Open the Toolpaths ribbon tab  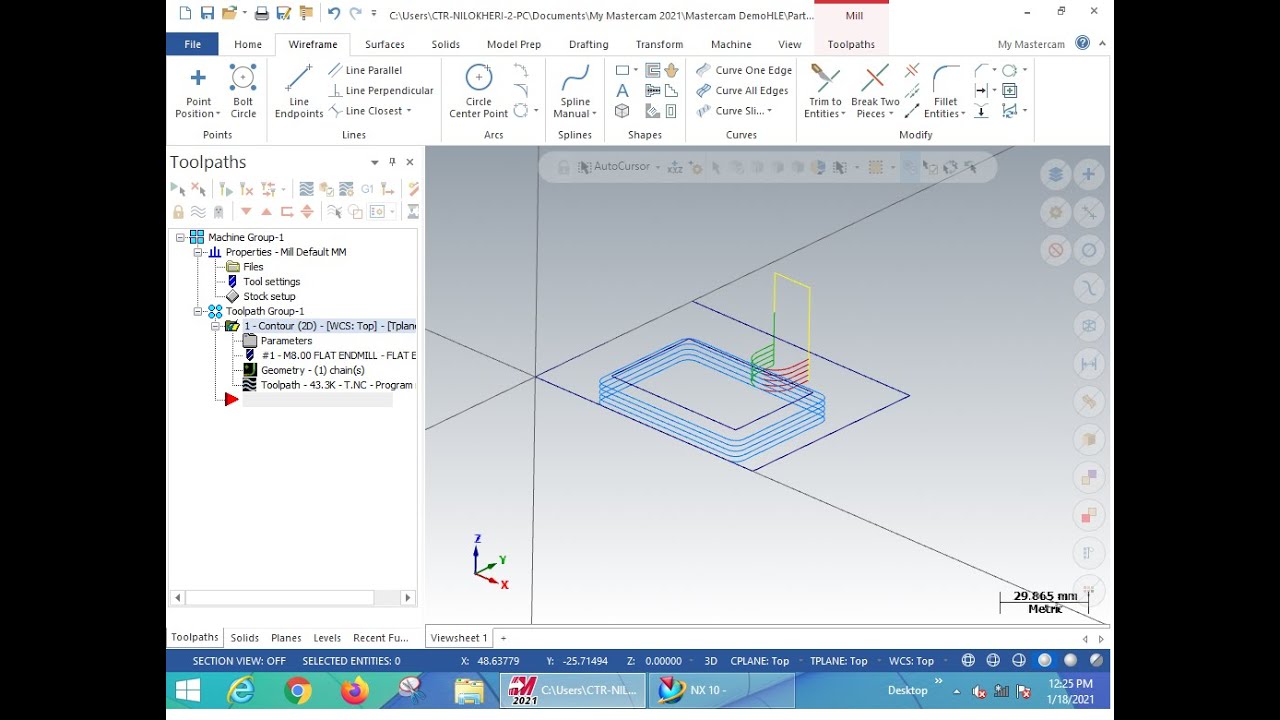(x=851, y=44)
